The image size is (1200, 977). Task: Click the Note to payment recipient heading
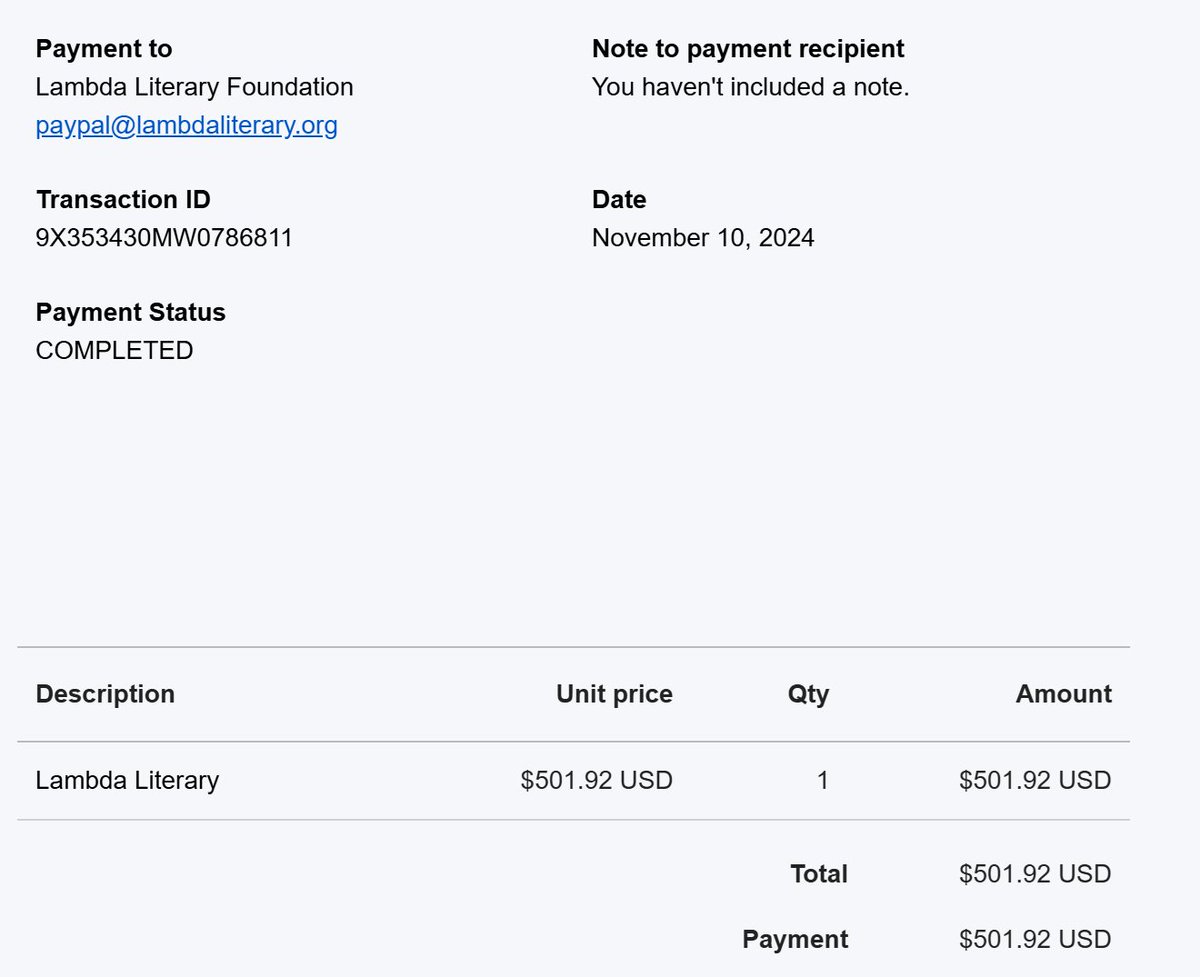click(748, 49)
